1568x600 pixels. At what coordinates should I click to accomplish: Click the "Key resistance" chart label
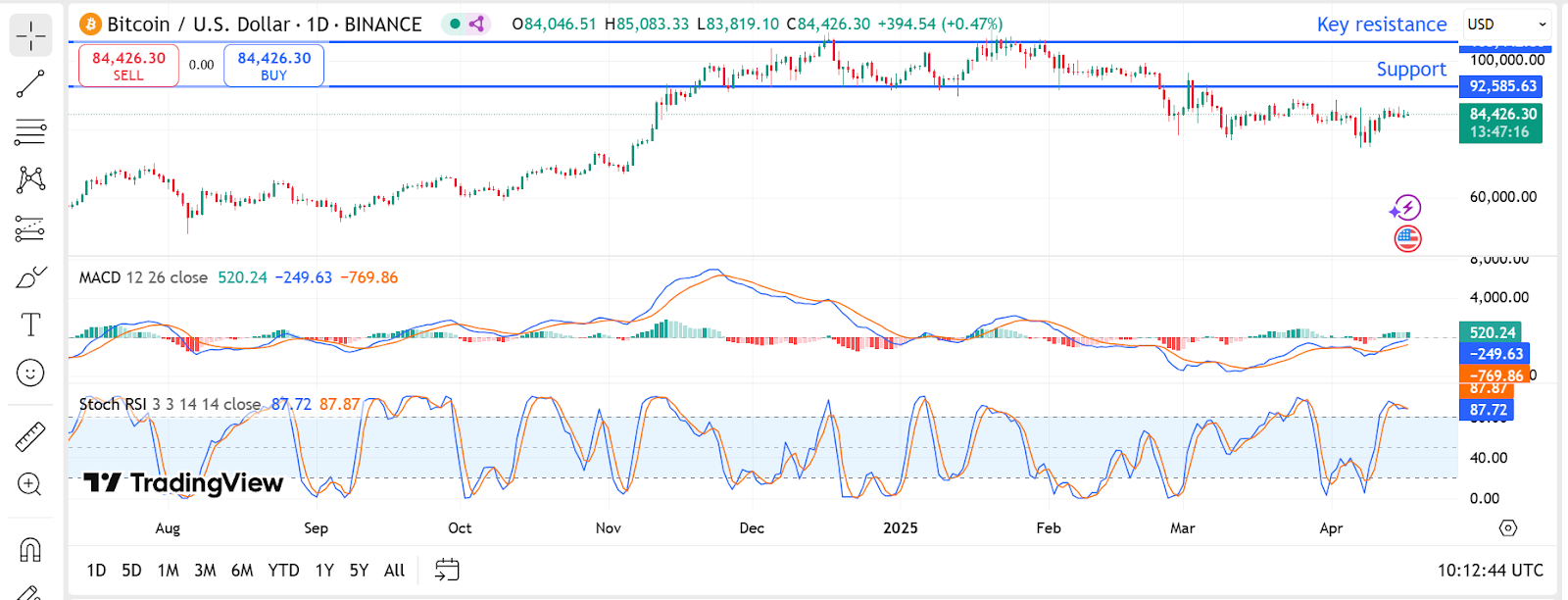[1382, 25]
